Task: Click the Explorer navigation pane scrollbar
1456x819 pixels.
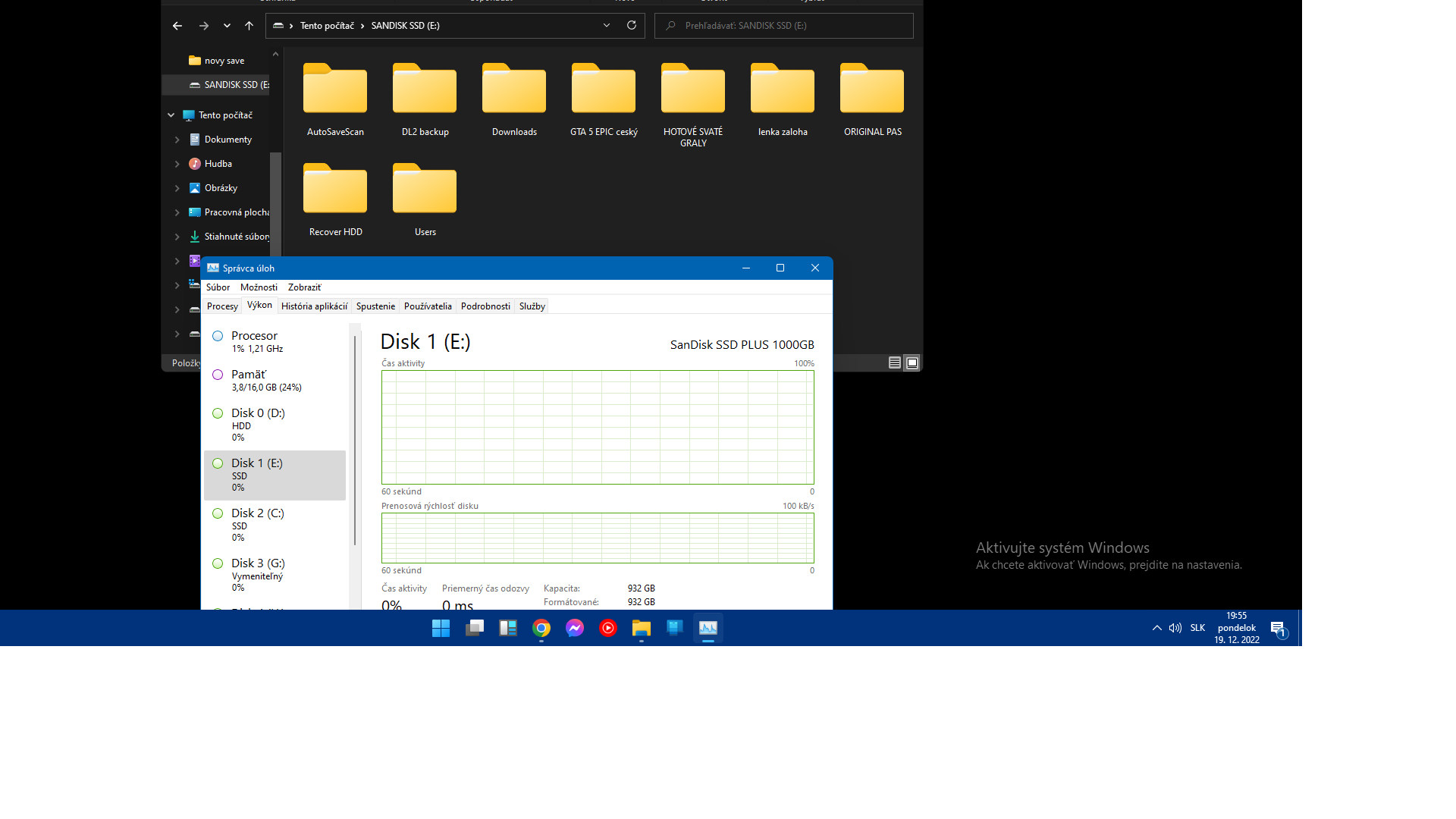Action: pos(275,205)
